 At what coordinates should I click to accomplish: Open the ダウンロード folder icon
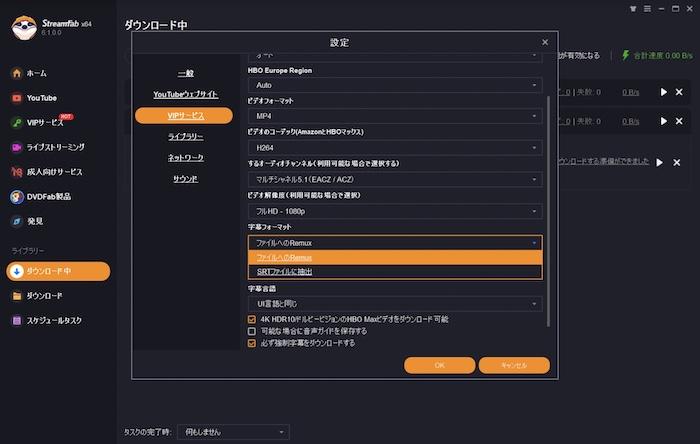tap(17, 296)
